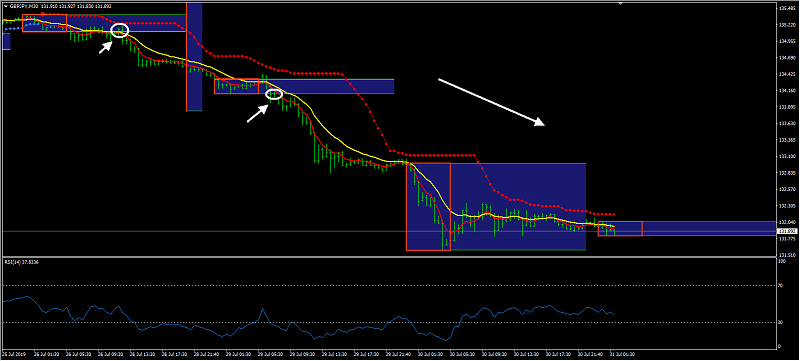Click the 133.365 price scale value
Viewport: 800px width, 361px height.
click(x=786, y=140)
